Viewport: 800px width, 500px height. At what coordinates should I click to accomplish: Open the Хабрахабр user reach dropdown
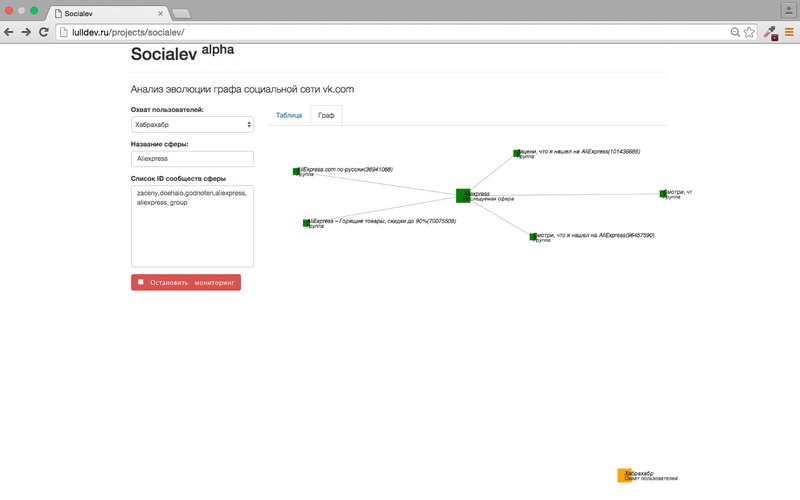[192, 124]
